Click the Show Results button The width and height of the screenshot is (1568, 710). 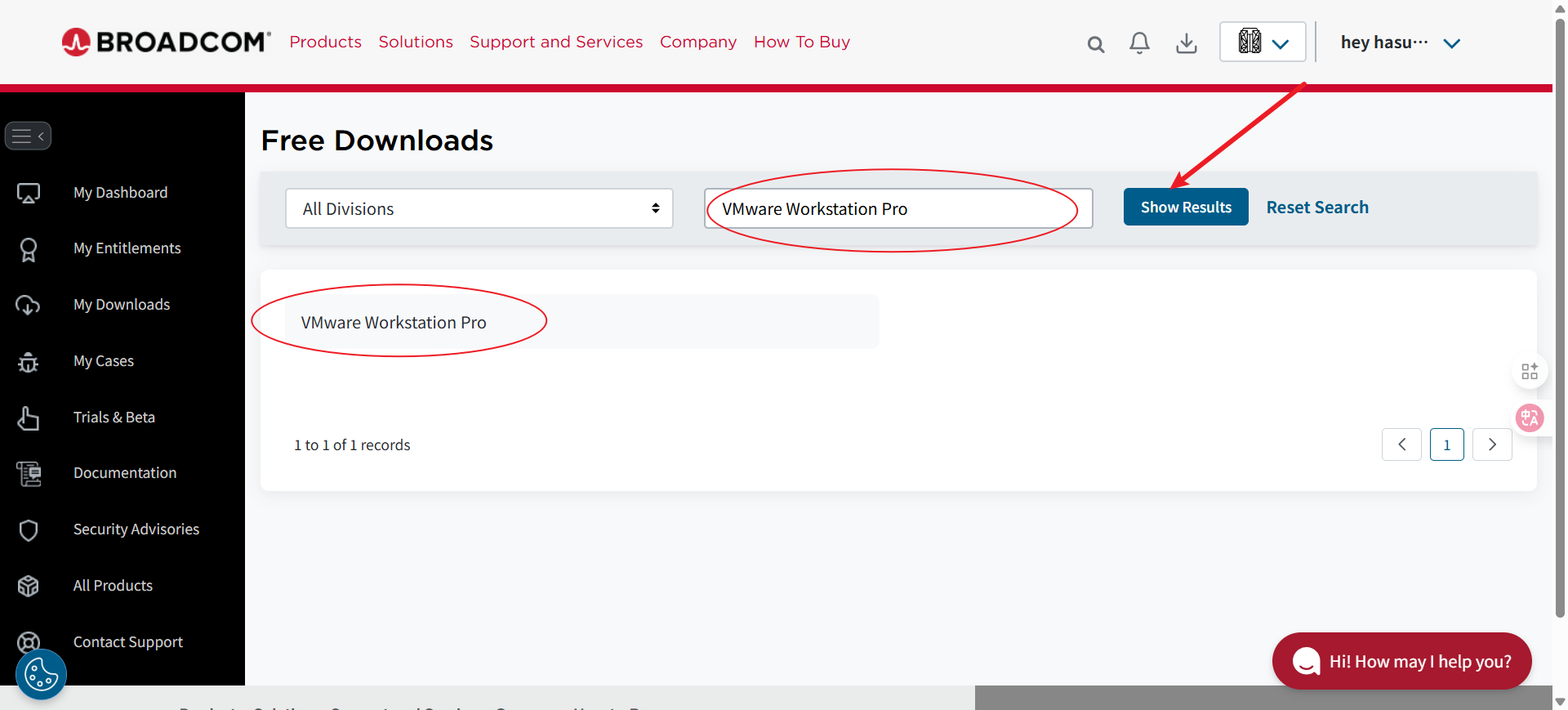[x=1186, y=208]
